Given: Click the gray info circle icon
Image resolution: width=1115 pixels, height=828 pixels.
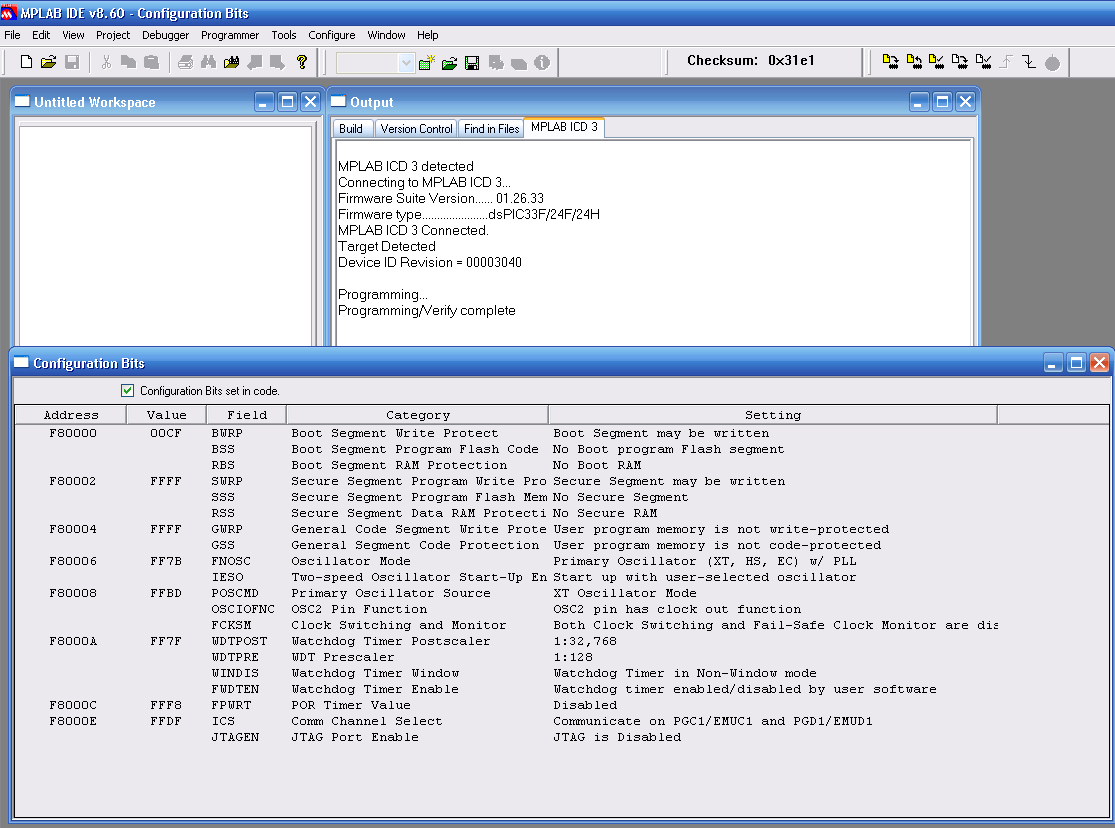Looking at the screenshot, I should tap(542, 63).
